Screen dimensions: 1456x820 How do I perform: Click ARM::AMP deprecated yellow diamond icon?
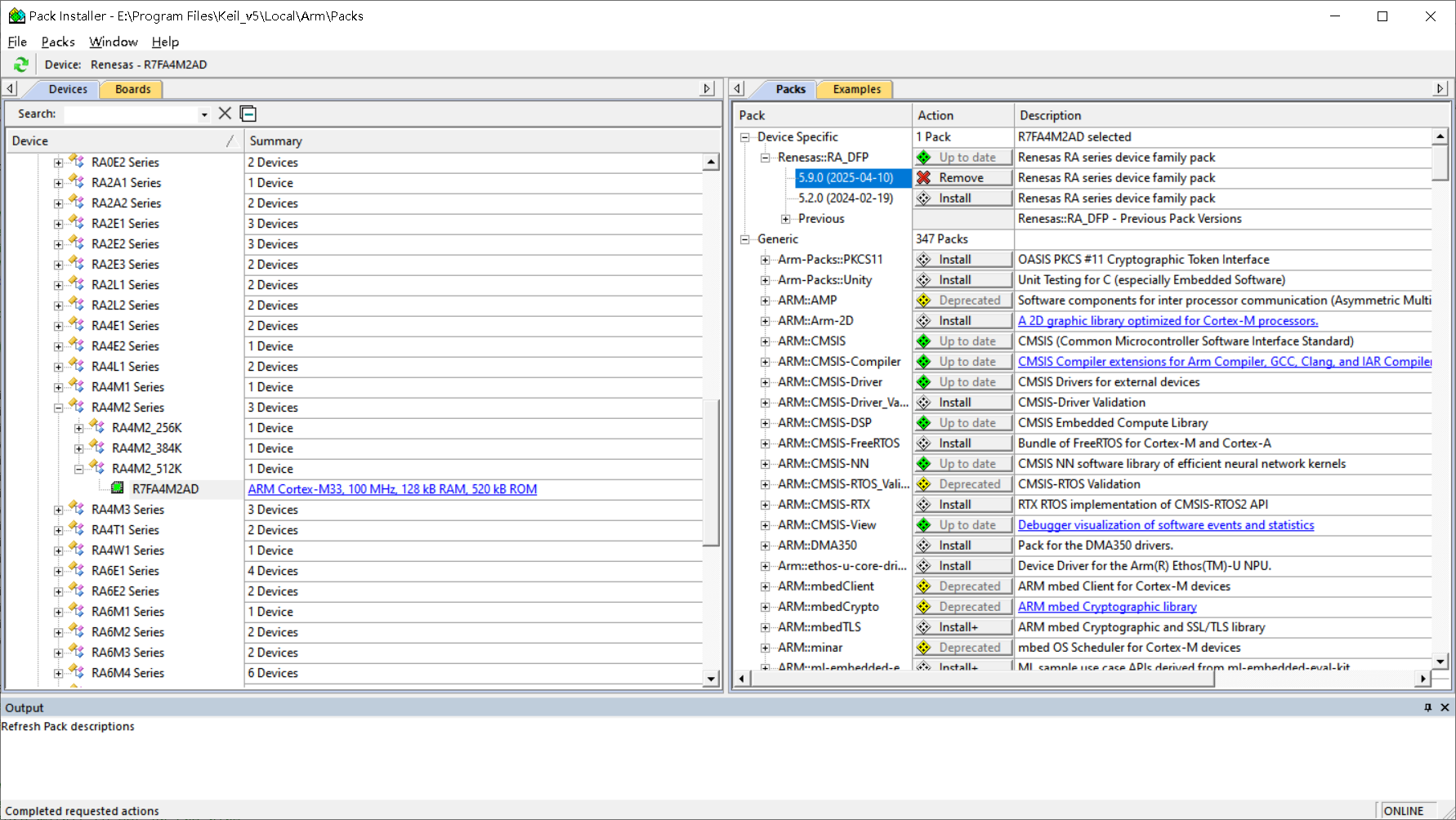pos(924,301)
